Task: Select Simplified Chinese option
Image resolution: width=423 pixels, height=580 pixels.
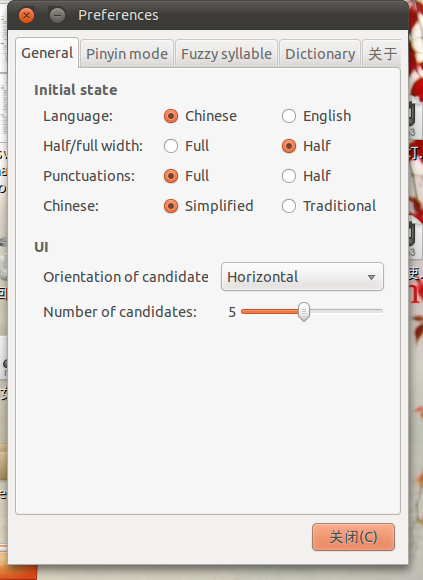Action: coord(171,206)
